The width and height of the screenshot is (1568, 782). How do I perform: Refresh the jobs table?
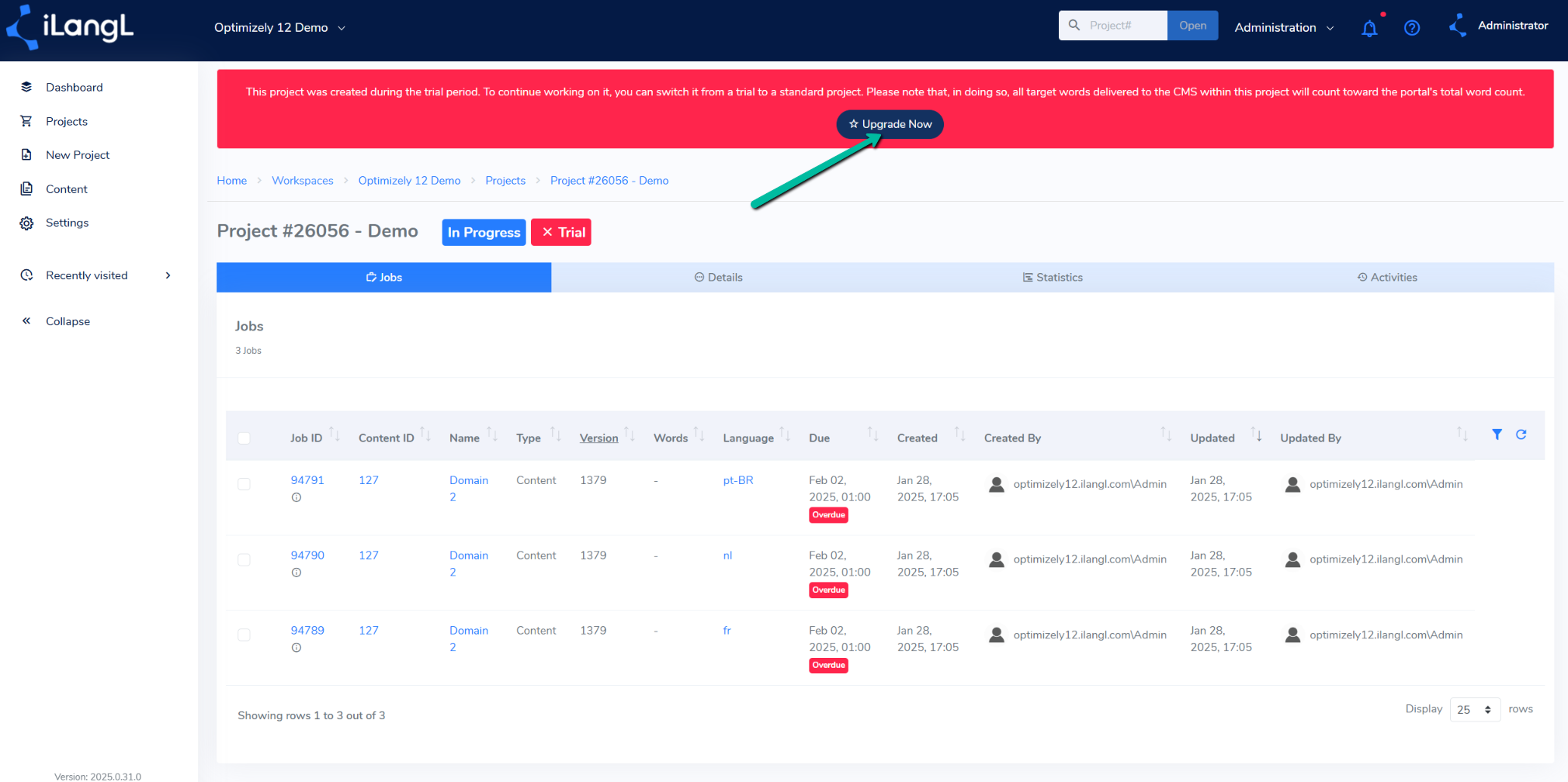[x=1521, y=434]
